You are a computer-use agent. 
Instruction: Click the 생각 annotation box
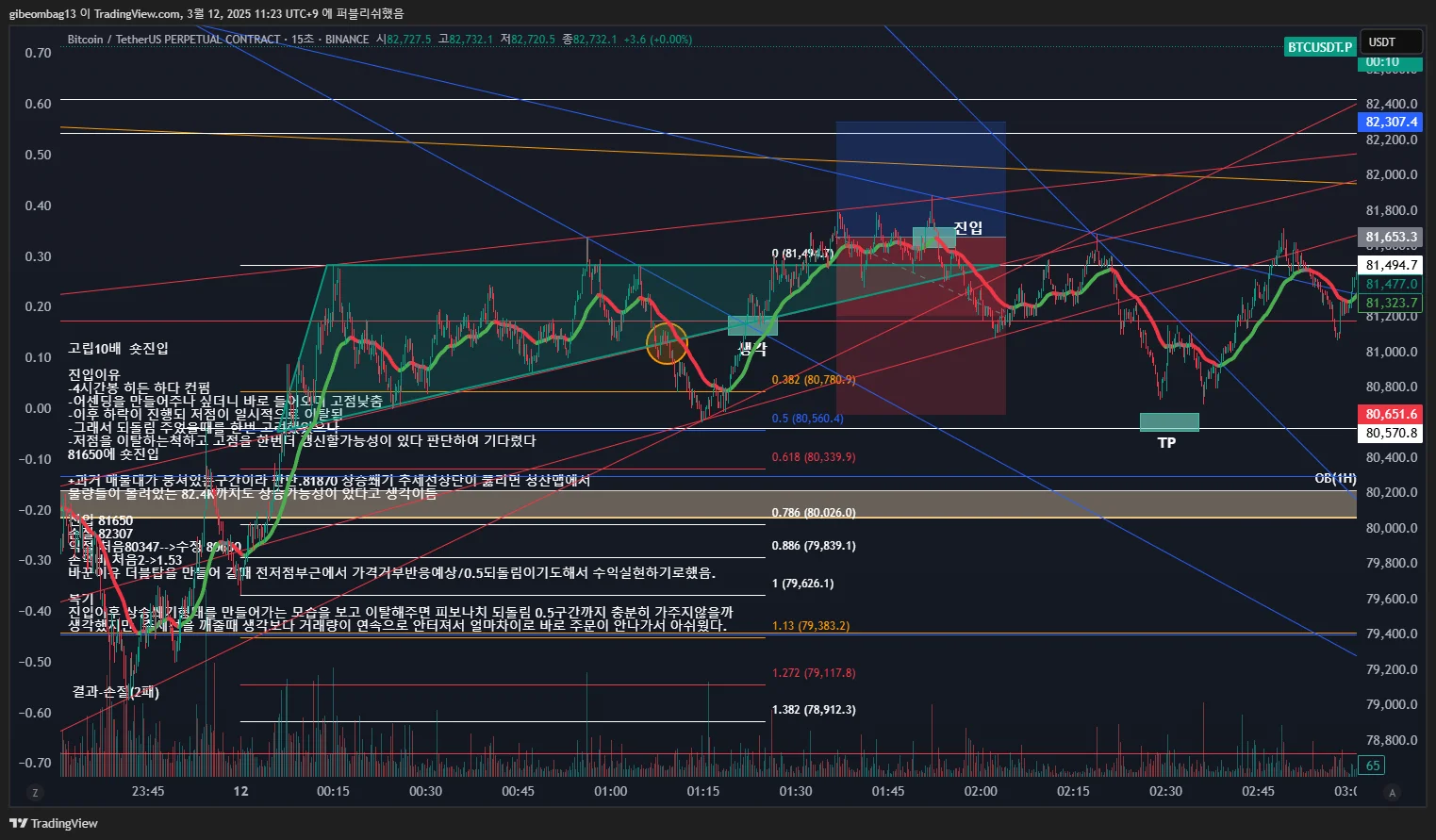click(x=752, y=325)
